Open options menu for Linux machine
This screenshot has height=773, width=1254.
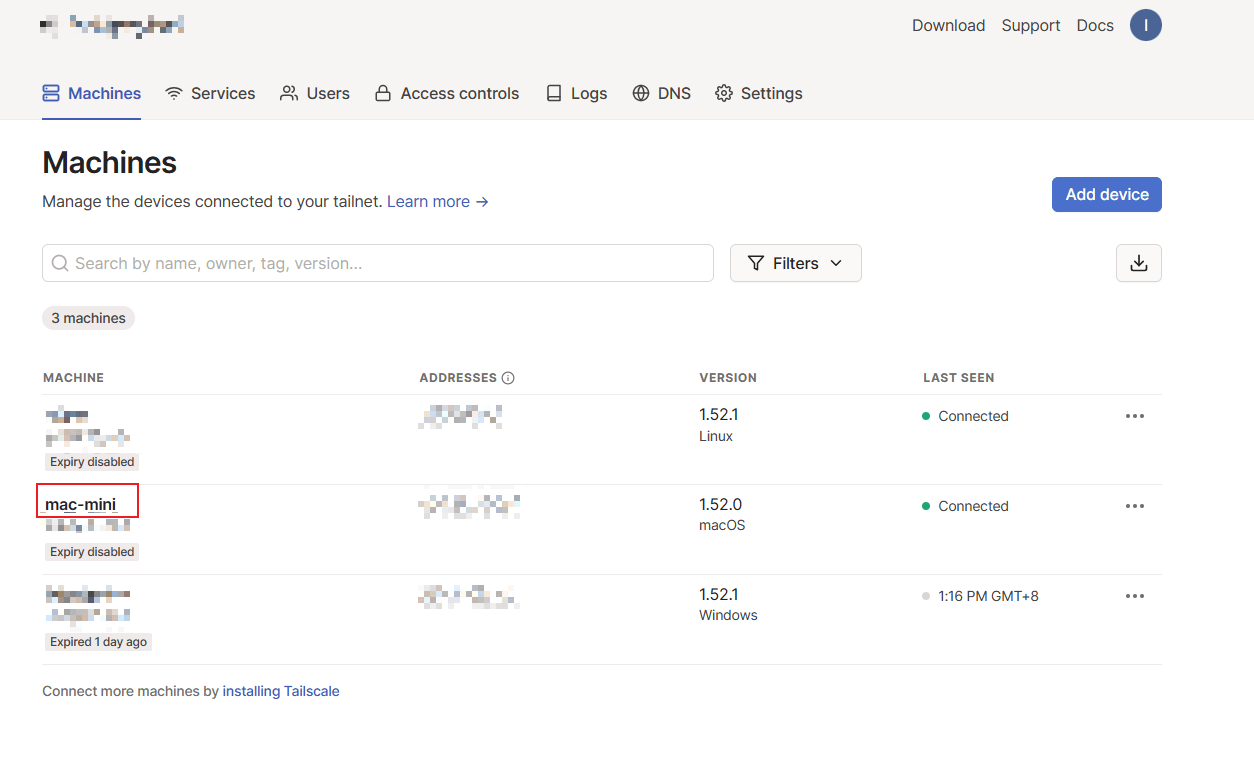coord(1135,416)
